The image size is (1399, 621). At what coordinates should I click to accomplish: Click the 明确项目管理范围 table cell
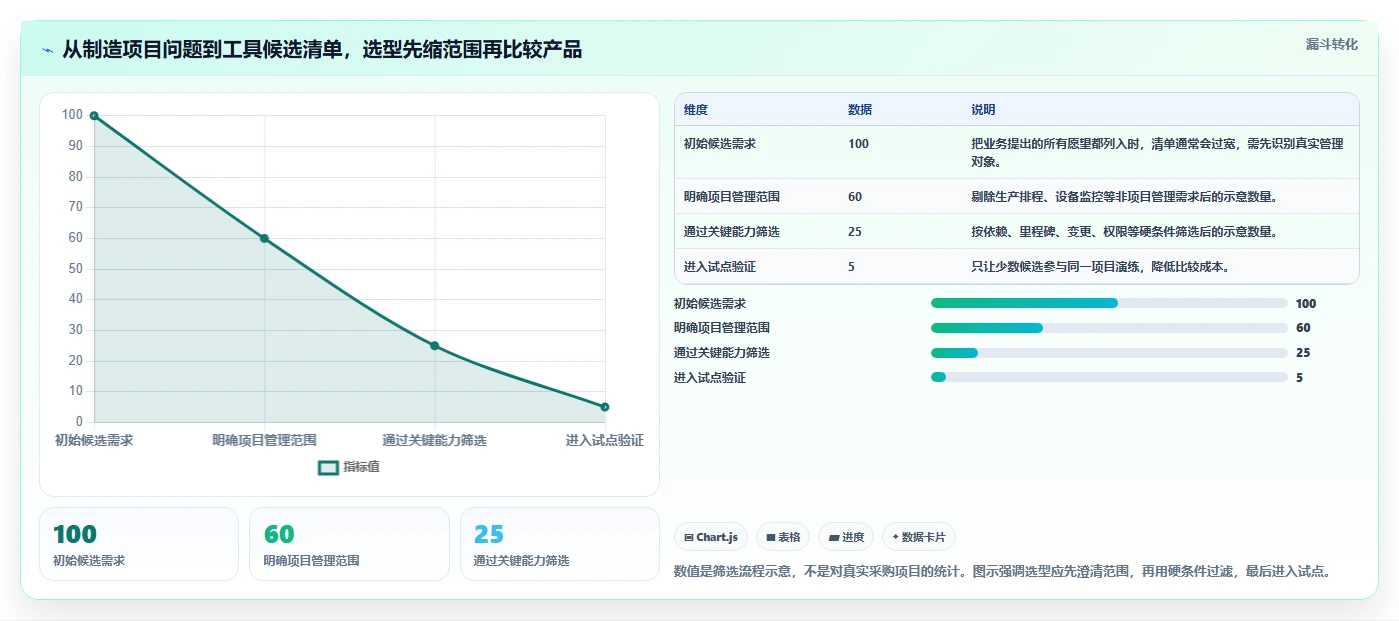732,197
